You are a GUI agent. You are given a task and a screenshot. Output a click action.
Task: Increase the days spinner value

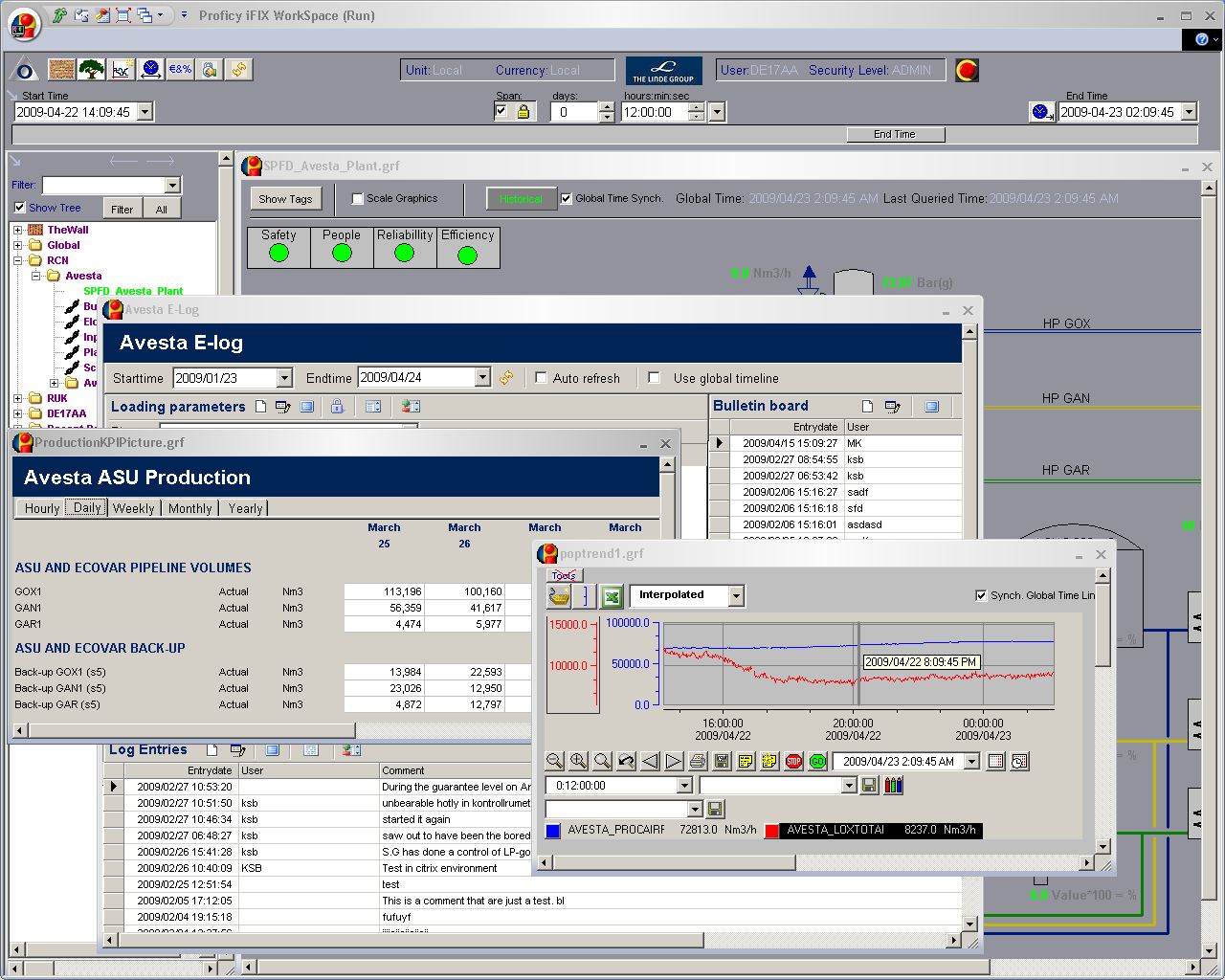point(607,107)
